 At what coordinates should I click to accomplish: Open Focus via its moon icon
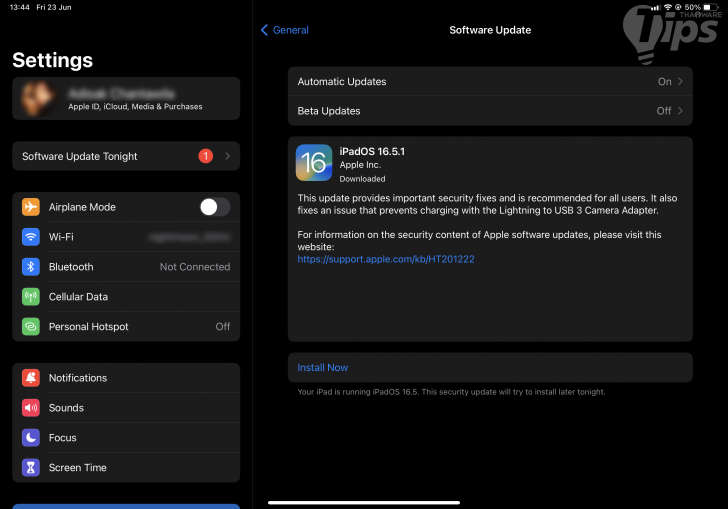point(31,437)
